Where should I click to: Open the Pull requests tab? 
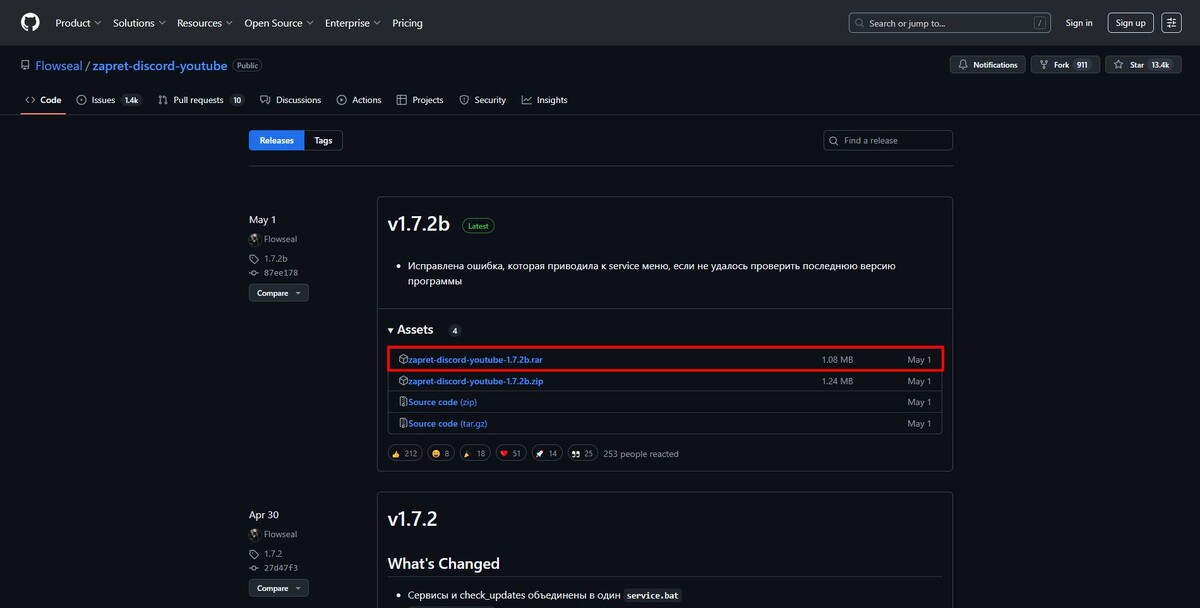pyautogui.click(x=191, y=99)
